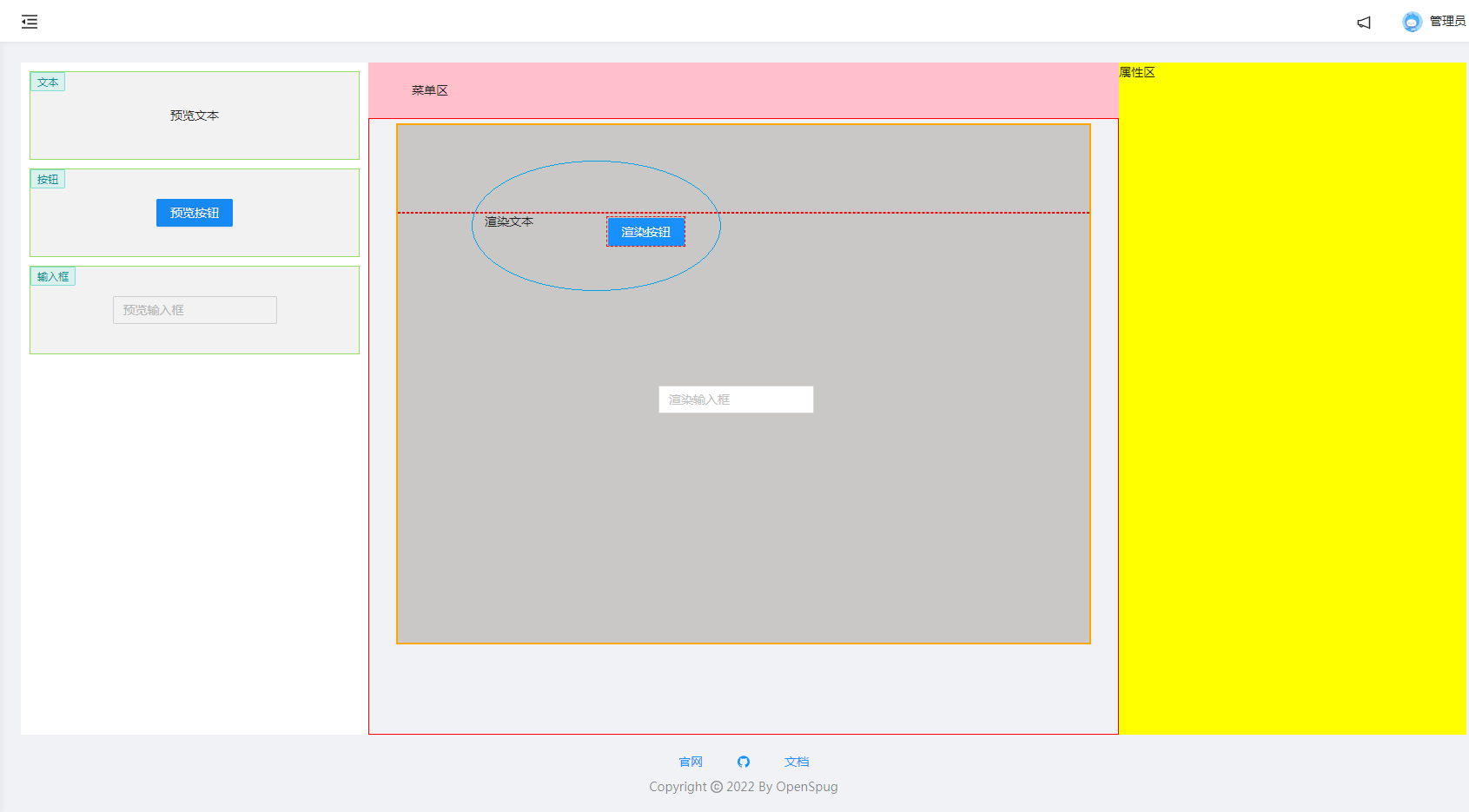
Task: Collapse the sidebar using menu fold icon
Action: pos(30,22)
